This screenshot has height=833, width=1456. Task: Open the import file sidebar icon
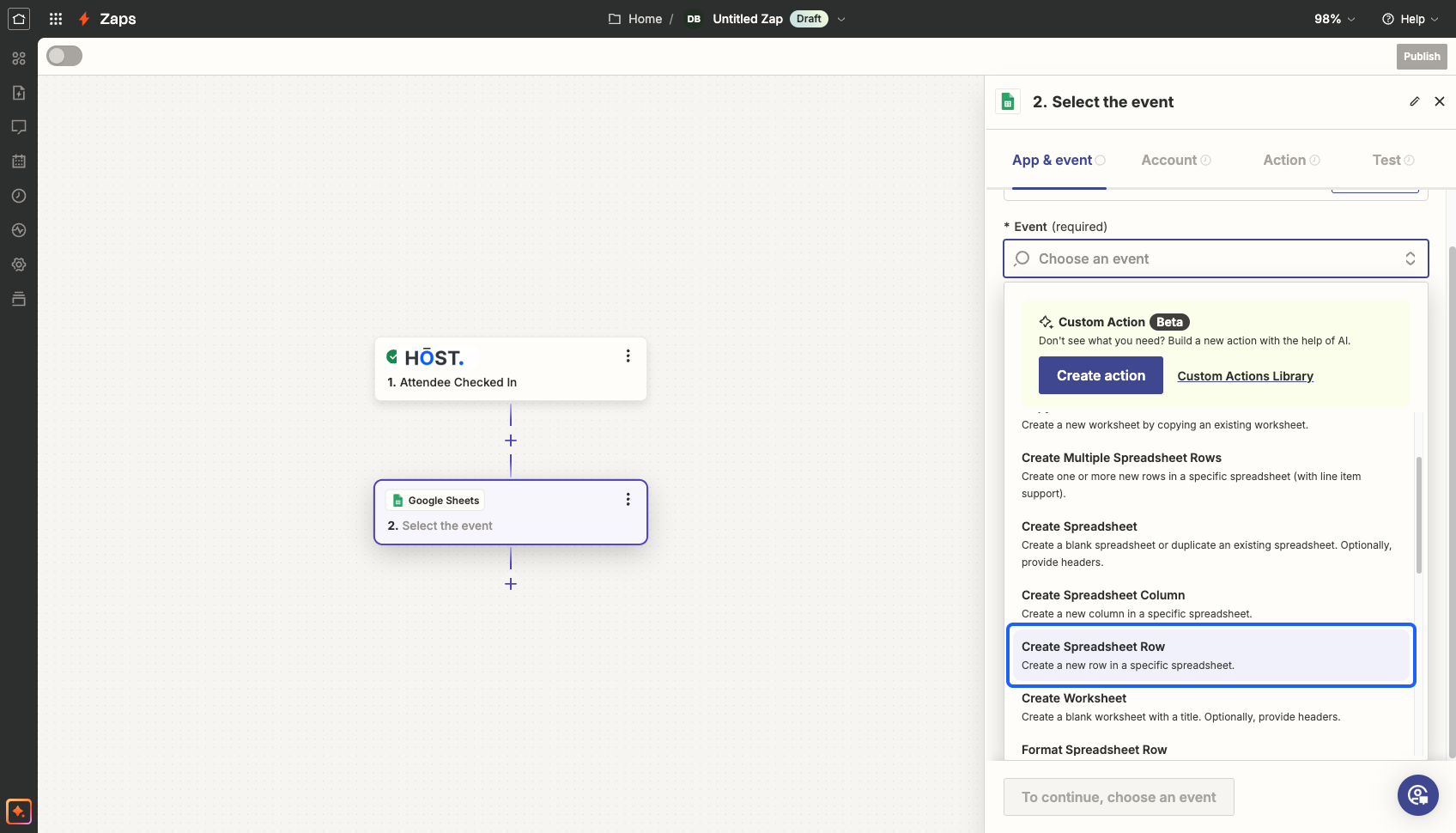(19, 93)
